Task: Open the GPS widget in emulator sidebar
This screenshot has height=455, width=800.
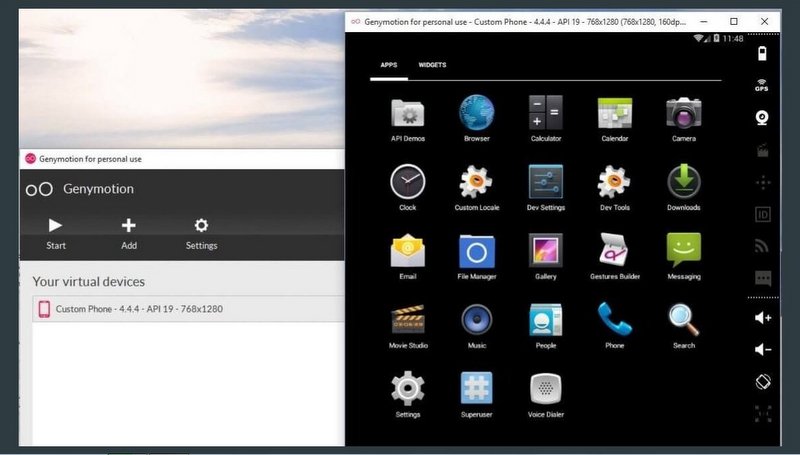Action: [762, 85]
